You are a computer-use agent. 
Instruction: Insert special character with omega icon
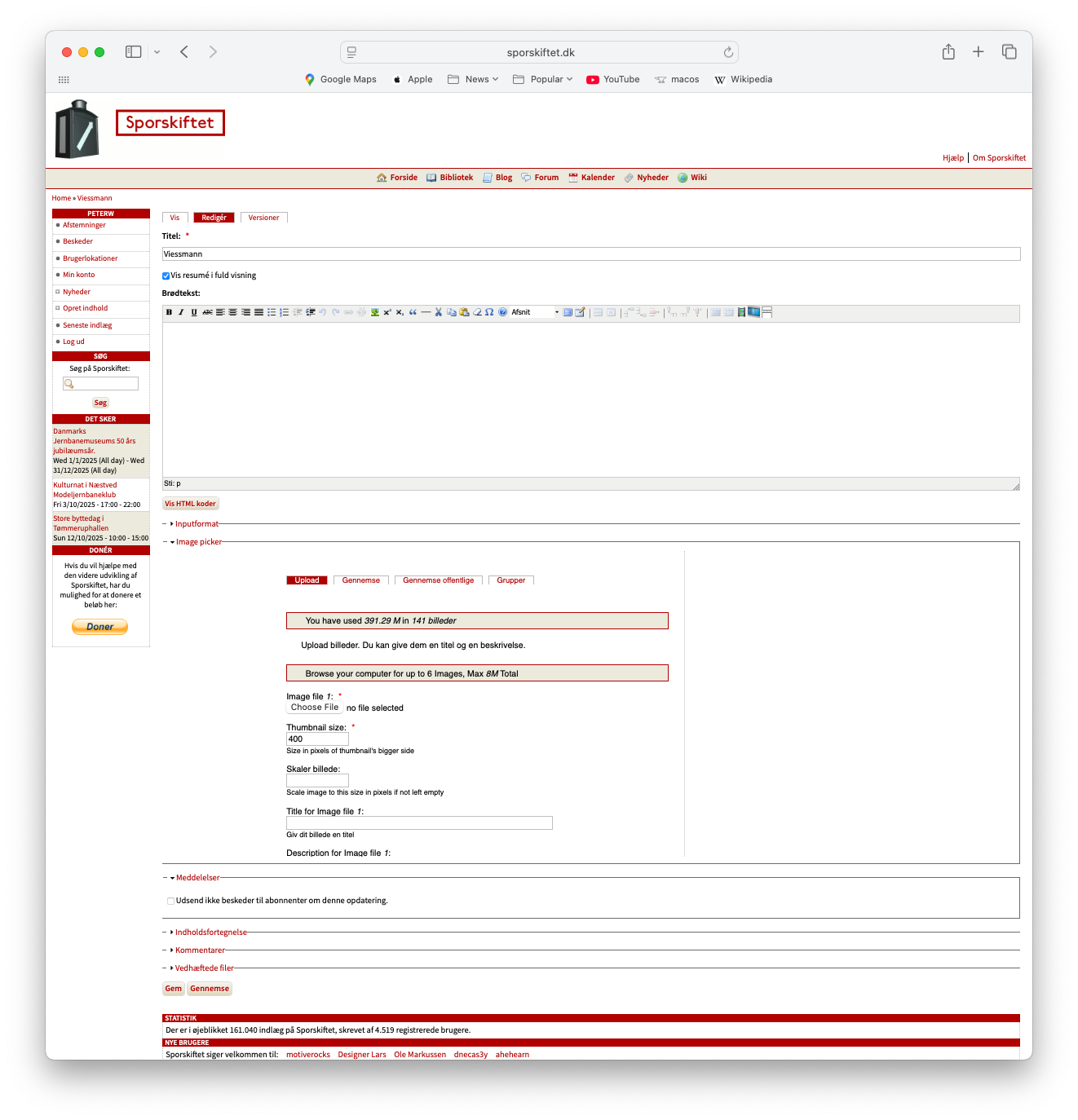point(489,312)
